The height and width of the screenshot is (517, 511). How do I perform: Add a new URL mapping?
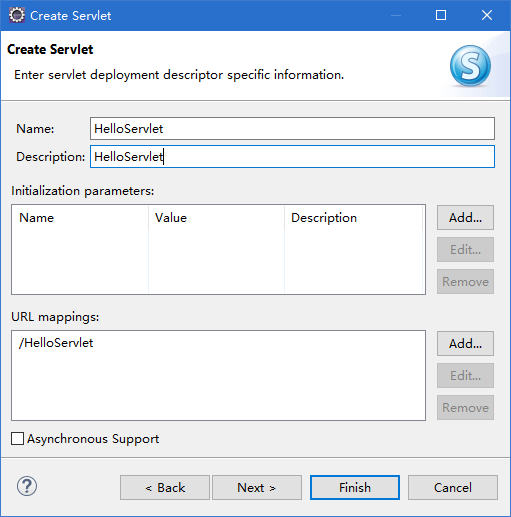pyautogui.click(x=465, y=344)
